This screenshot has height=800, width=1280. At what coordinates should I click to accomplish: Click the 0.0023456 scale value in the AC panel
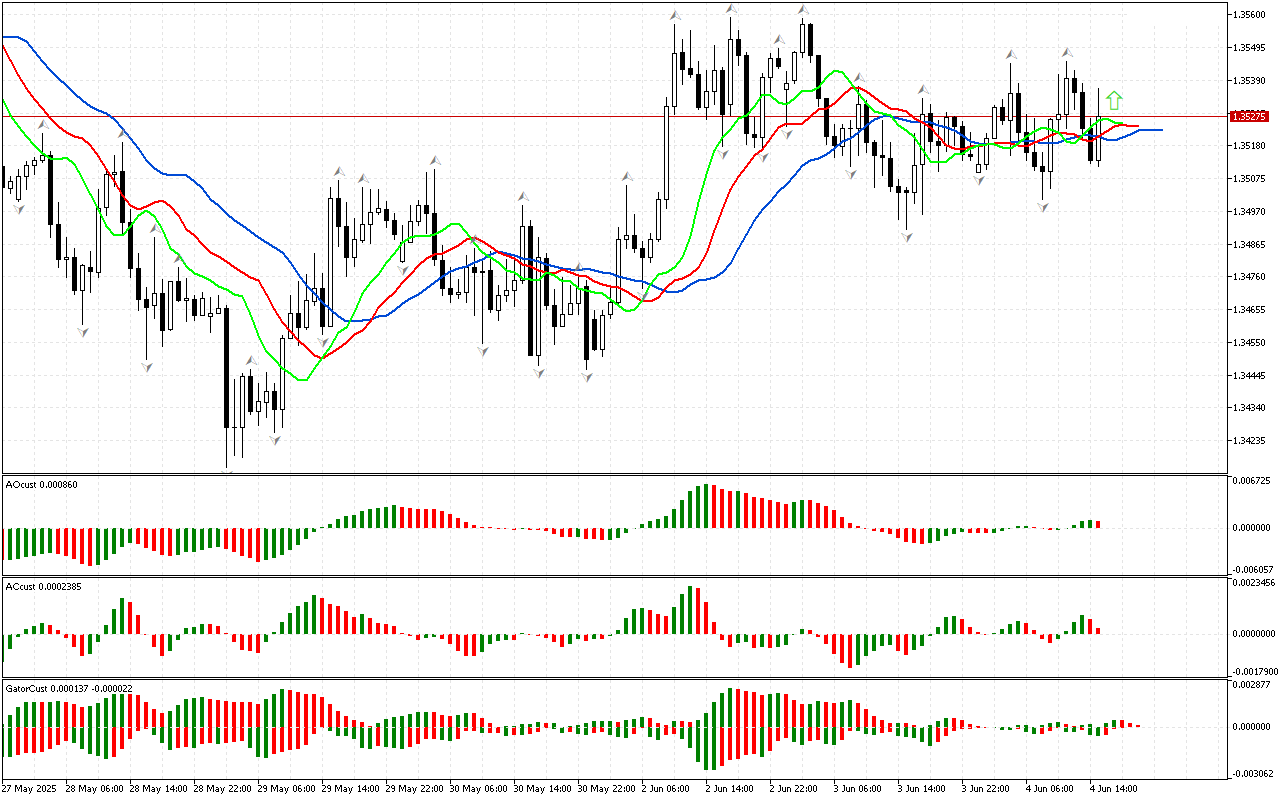click(x=1254, y=581)
